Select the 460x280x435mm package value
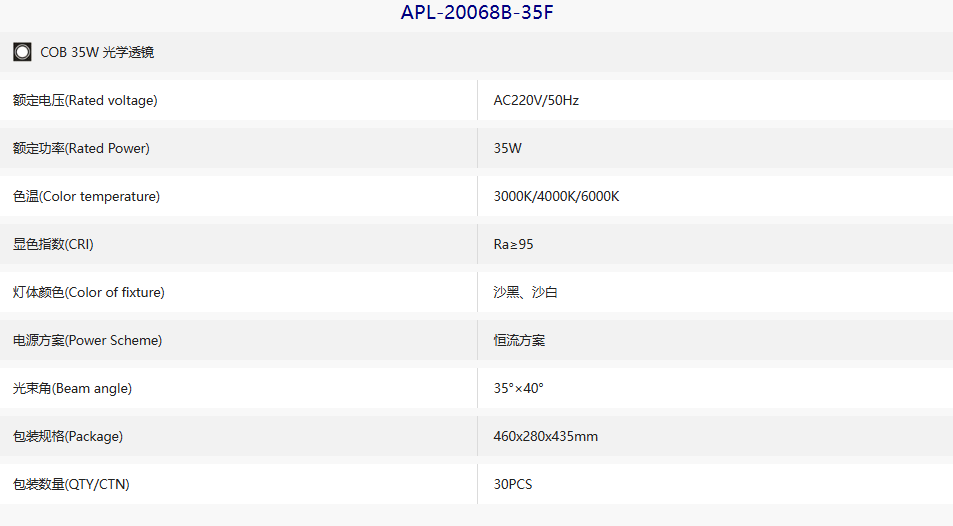Viewport: 953px width, 526px height. coord(546,437)
